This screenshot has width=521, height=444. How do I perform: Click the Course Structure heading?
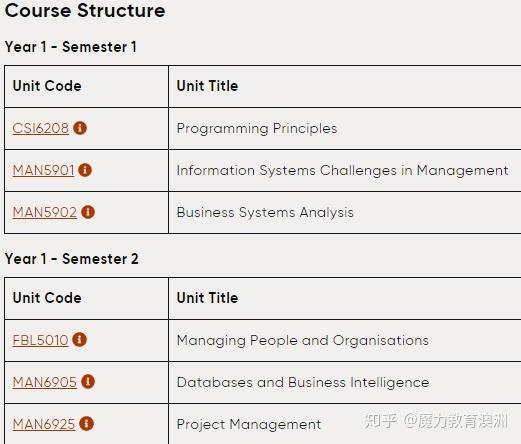(85, 10)
